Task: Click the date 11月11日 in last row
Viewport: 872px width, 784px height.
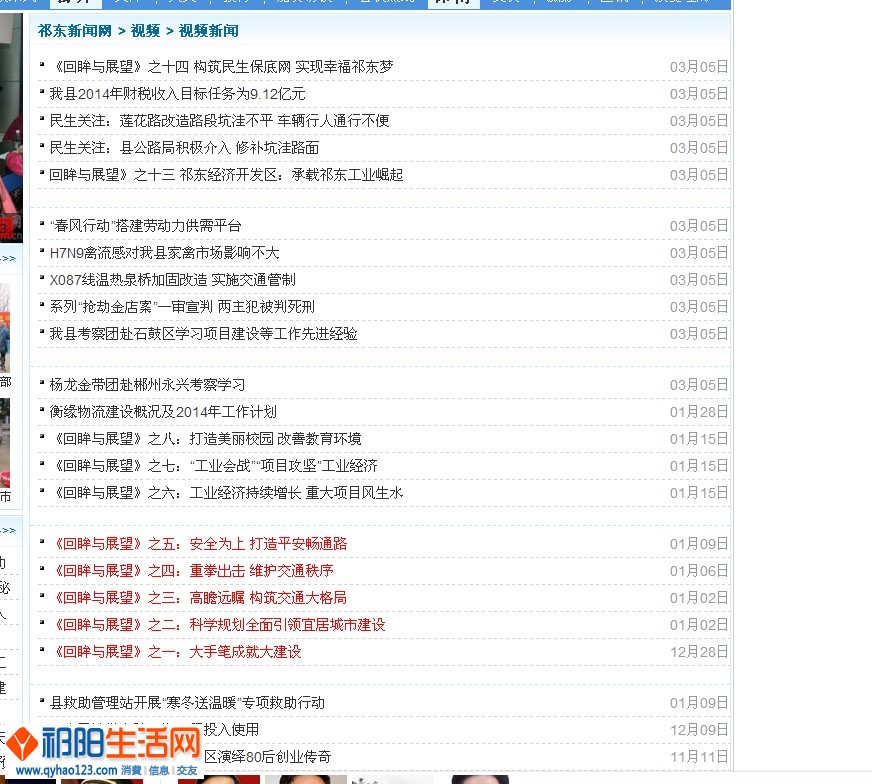Action: [698, 757]
